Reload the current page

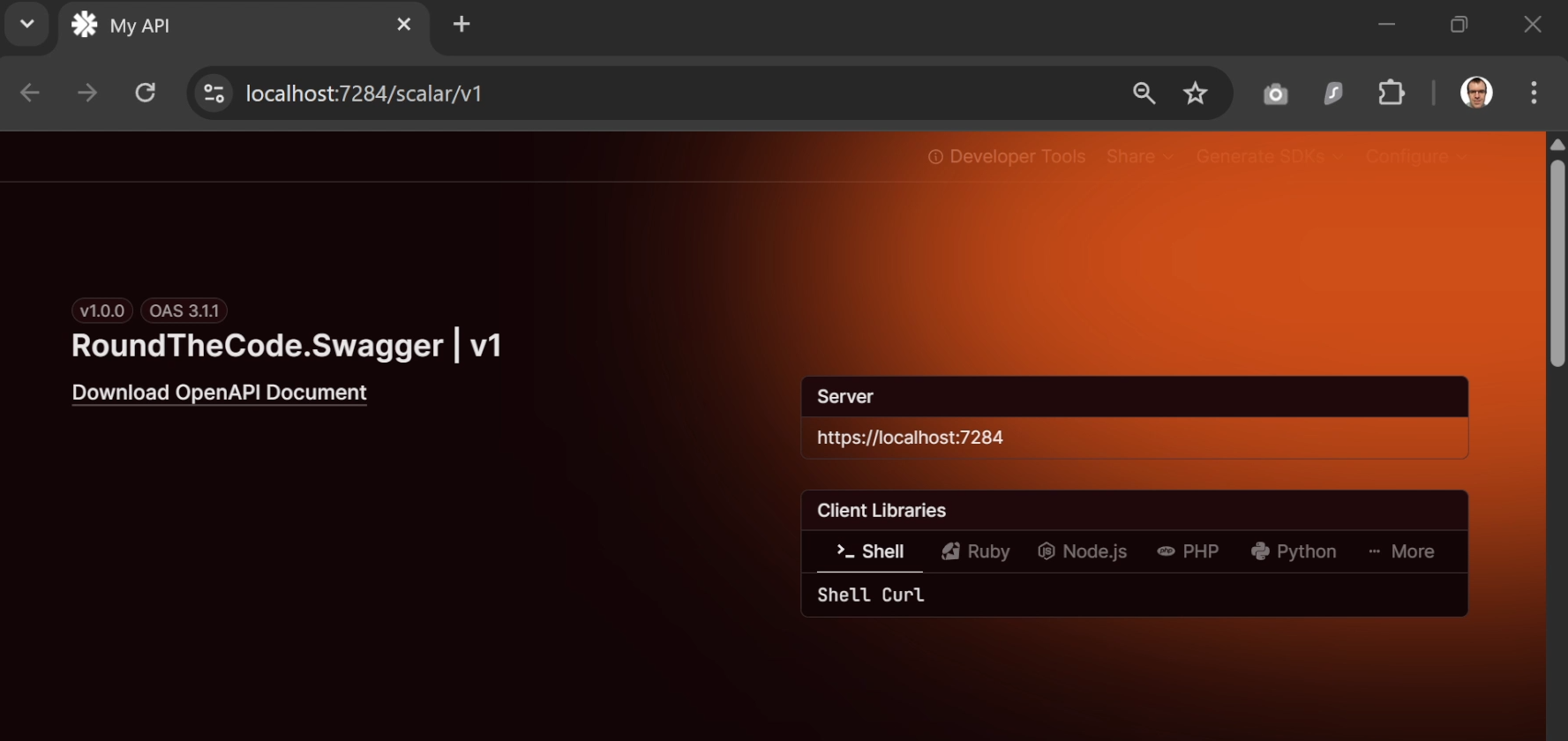pos(146,93)
